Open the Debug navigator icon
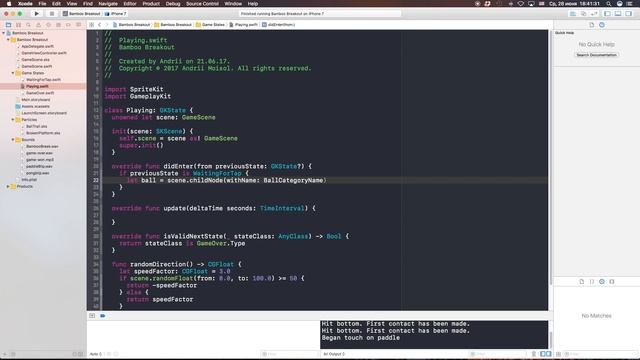This screenshot has height=360, width=640. point(58,25)
